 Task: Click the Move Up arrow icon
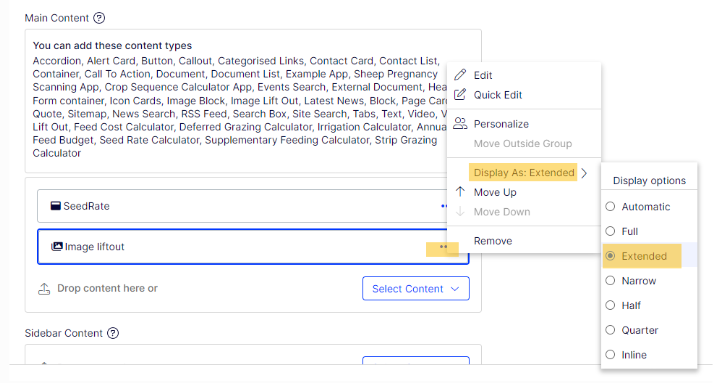(x=460, y=192)
